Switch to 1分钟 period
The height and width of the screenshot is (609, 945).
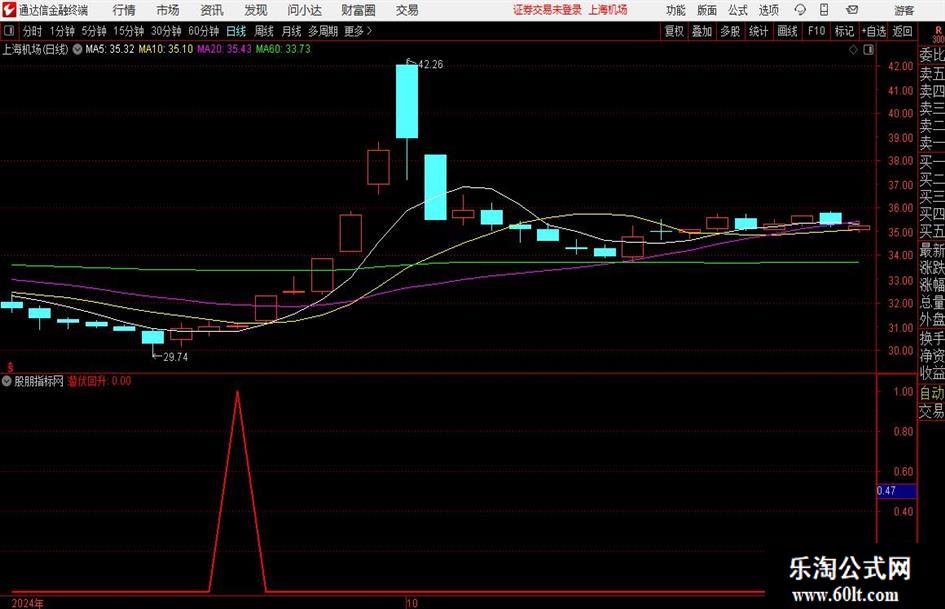[x=62, y=31]
